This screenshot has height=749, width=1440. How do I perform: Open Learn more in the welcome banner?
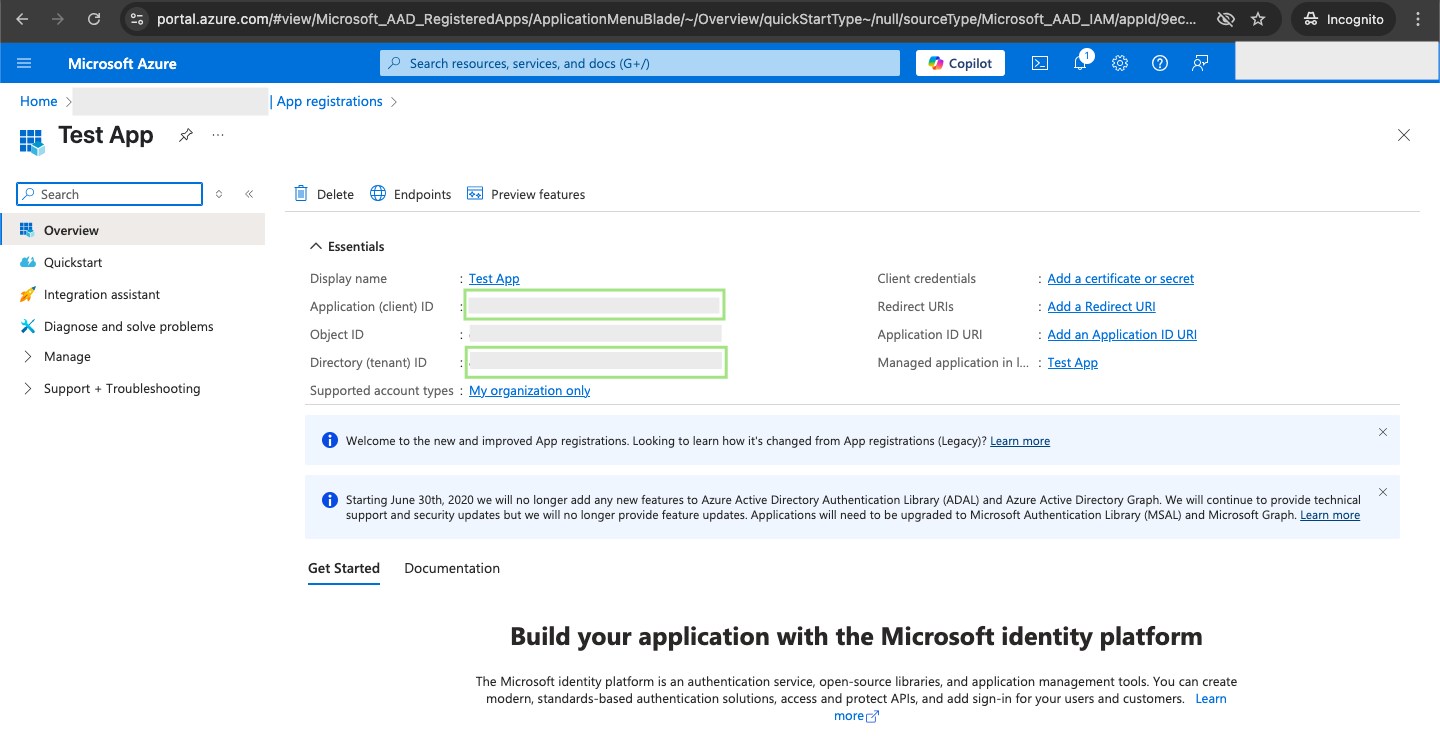point(1020,441)
